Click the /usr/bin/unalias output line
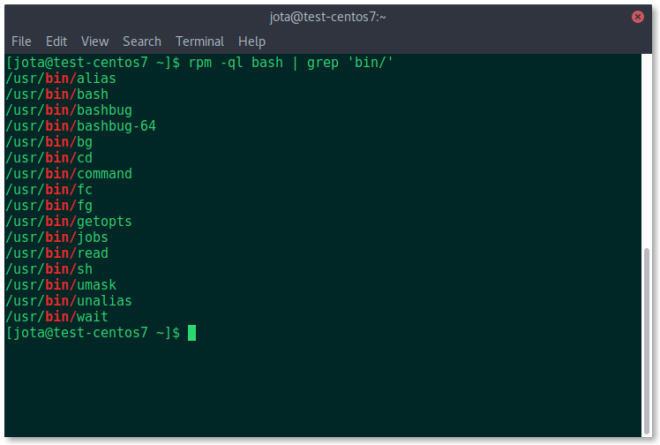The image size is (660, 445). tap(68, 301)
